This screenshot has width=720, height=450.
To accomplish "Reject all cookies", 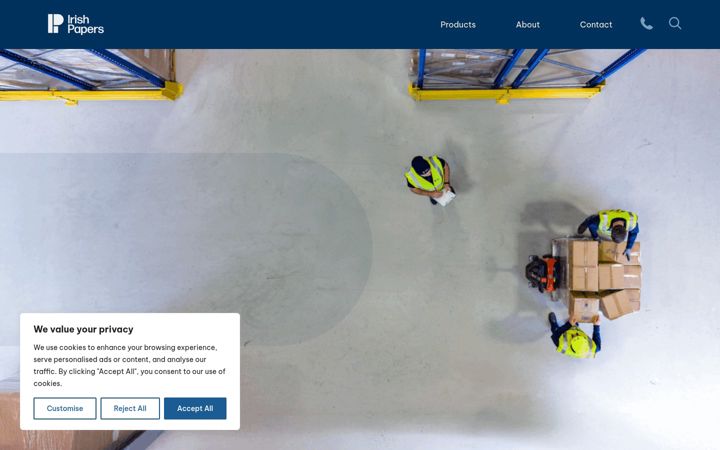I will [130, 408].
